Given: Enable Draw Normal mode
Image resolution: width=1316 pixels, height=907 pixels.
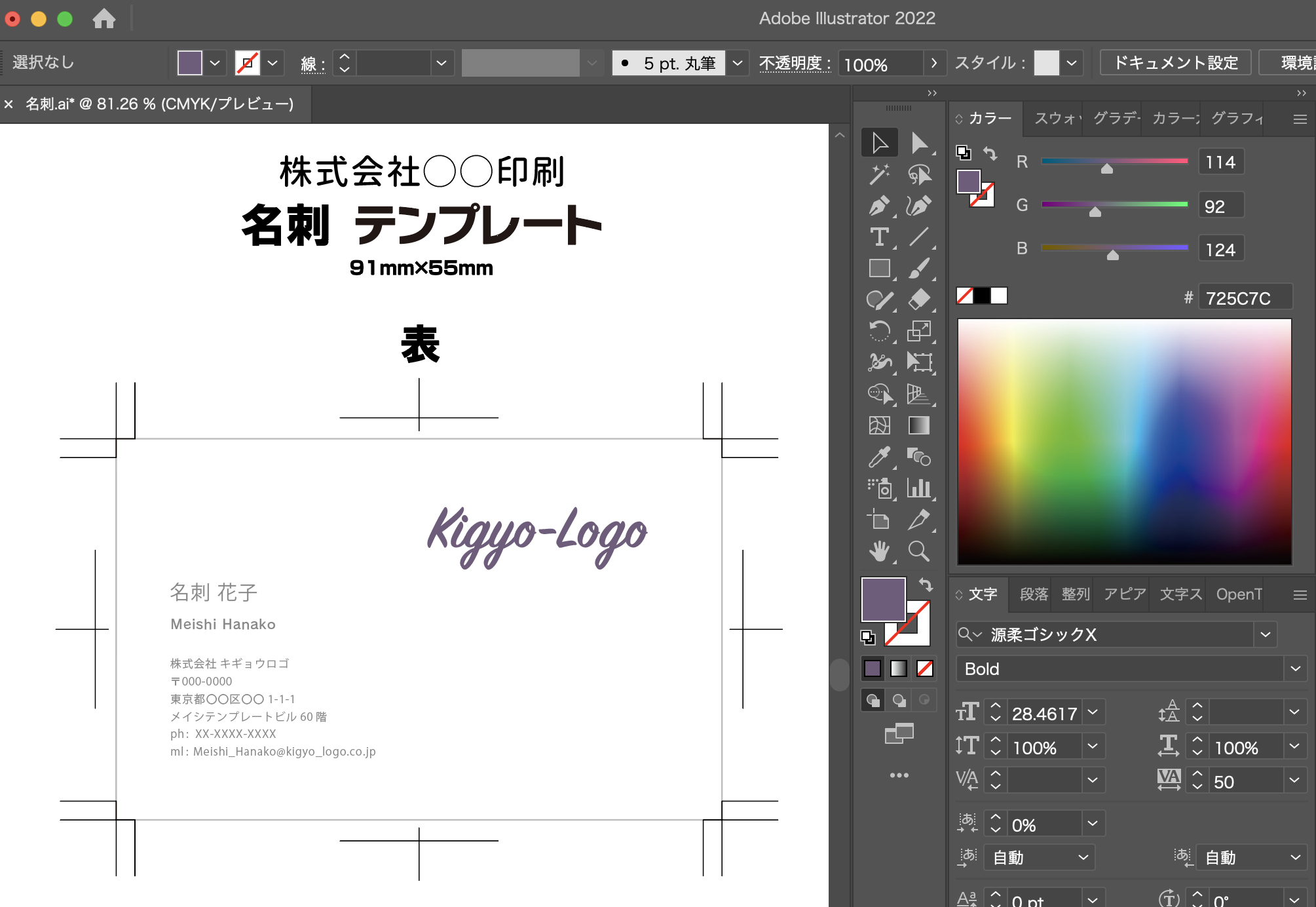Looking at the screenshot, I should pos(873,700).
